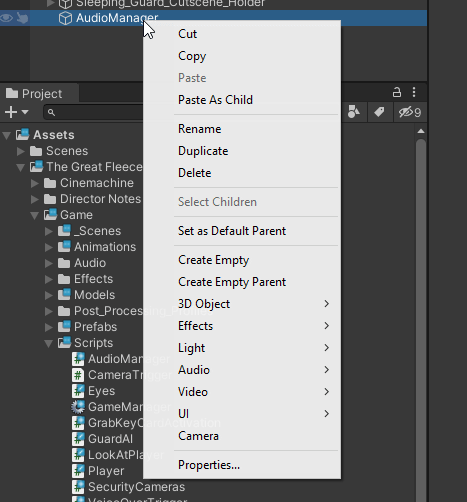Expand the Effects folder arrow
The height and width of the screenshot is (502, 467).
49,279
